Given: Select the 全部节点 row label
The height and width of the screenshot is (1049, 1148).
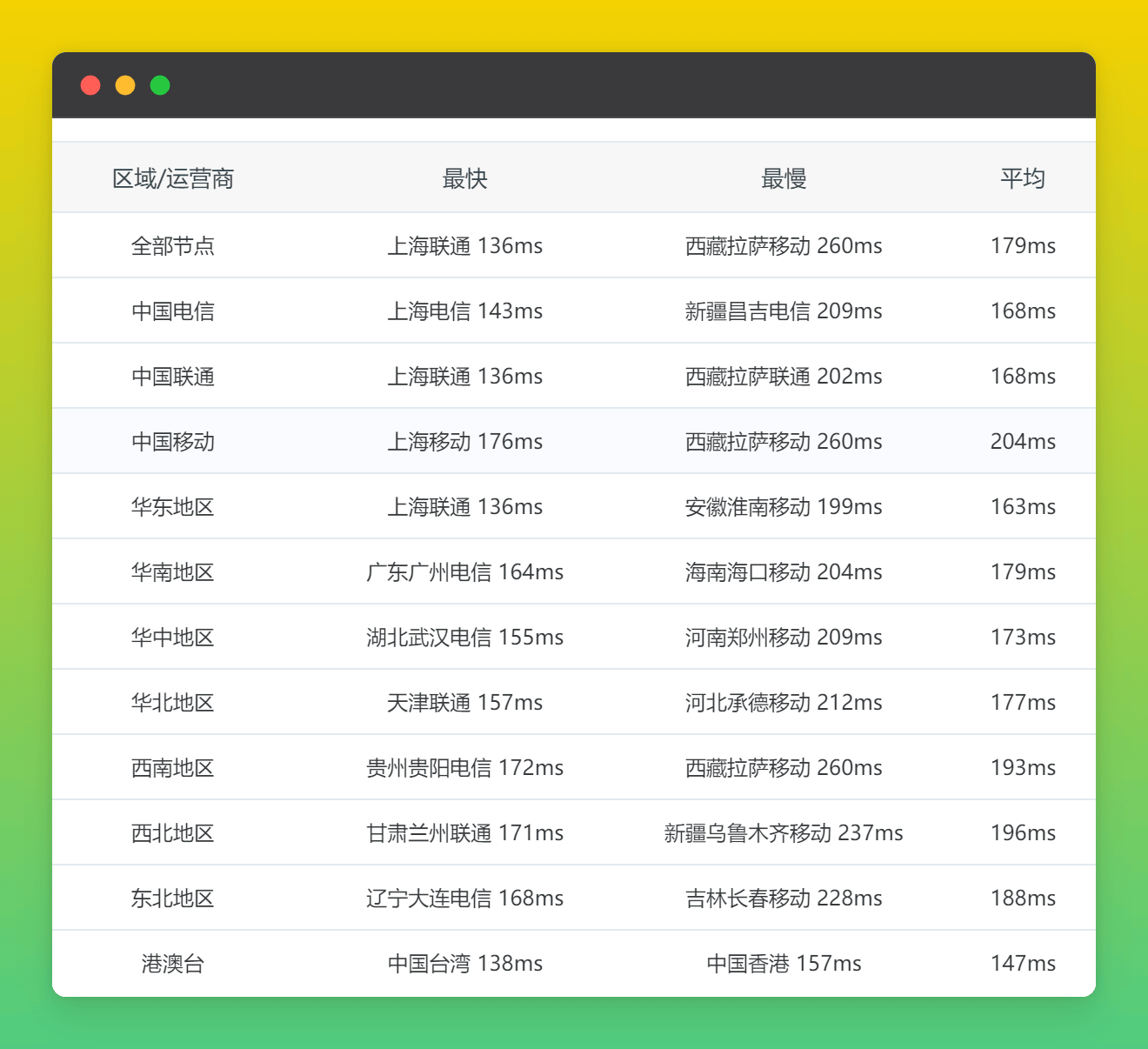Looking at the screenshot, I should [173, 246].
